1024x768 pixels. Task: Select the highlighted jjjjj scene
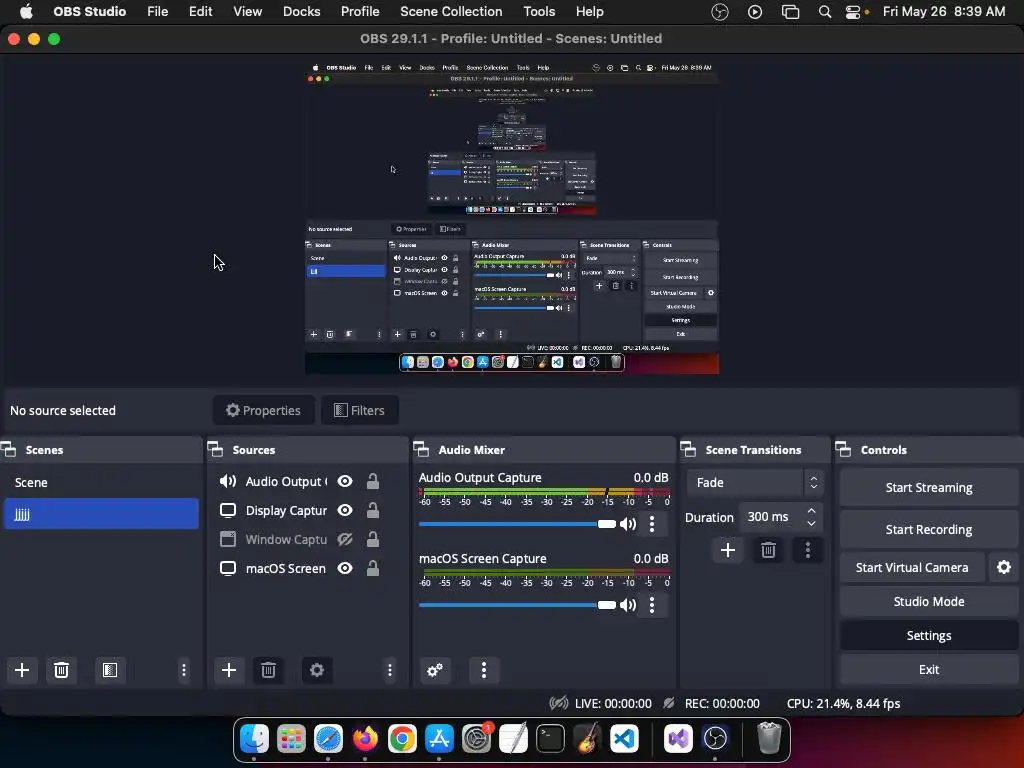[x=101, y=514]
